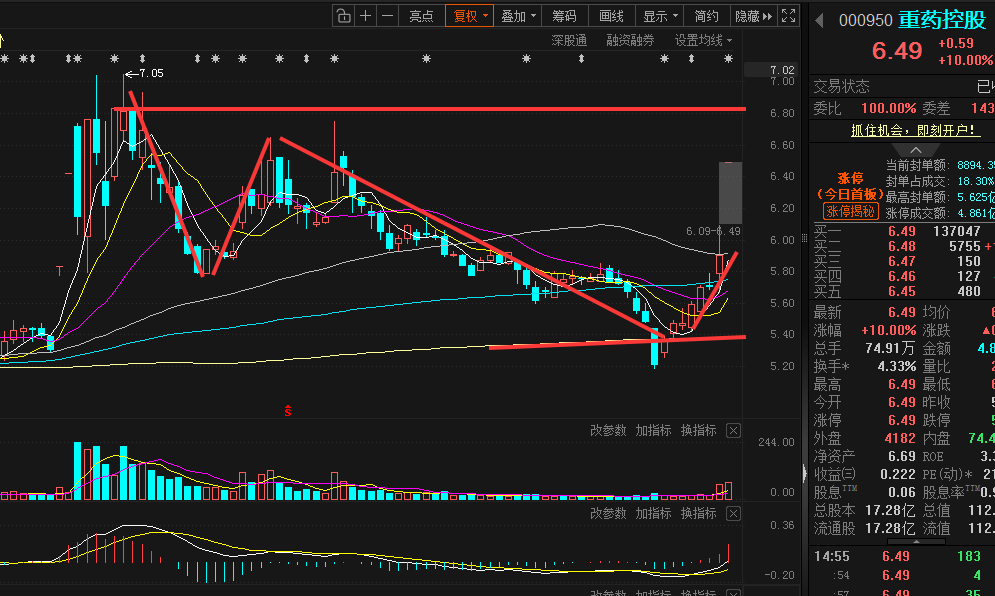This screenshot has width=995, height=596.
Task: Toggle 筹码 chip distribution display
Action: coord(564,16)
